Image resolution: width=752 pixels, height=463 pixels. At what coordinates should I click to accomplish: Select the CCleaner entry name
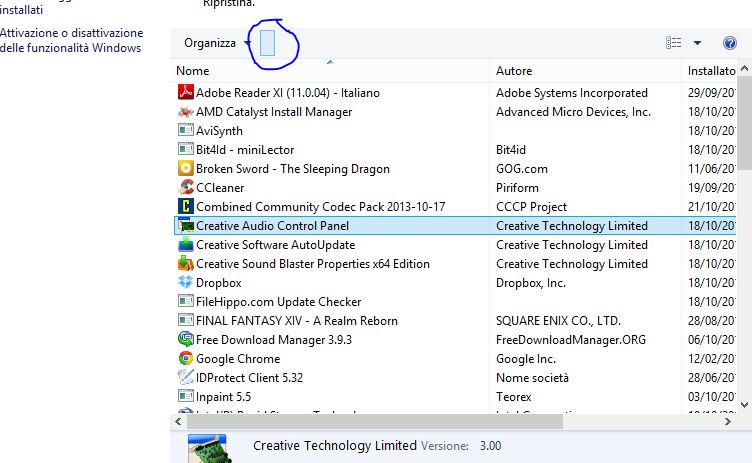(x=220, y=188)
